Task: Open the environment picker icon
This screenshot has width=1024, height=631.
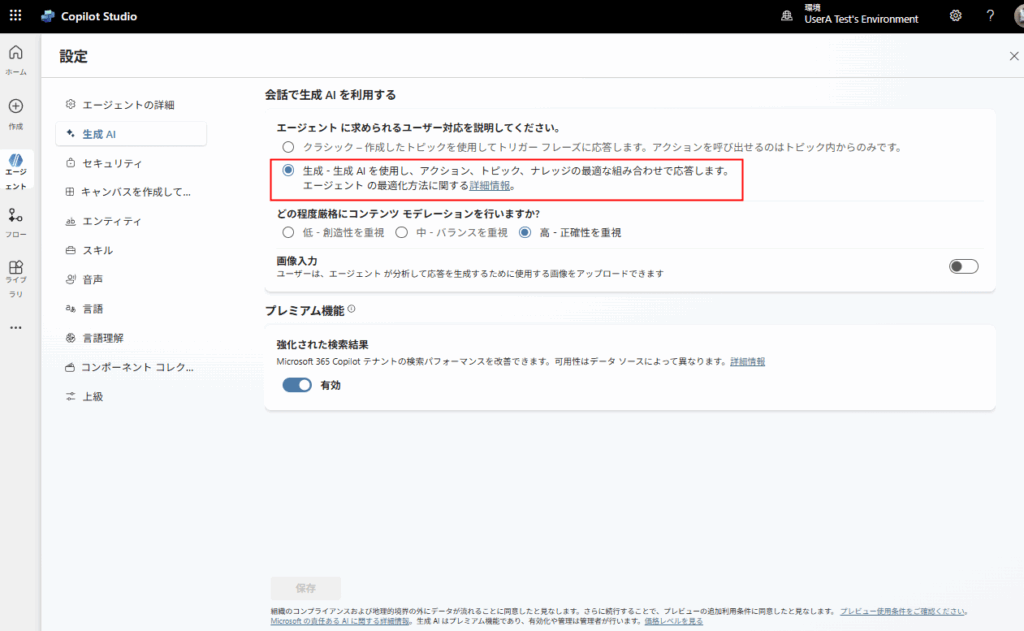Action: pos(787,16)
